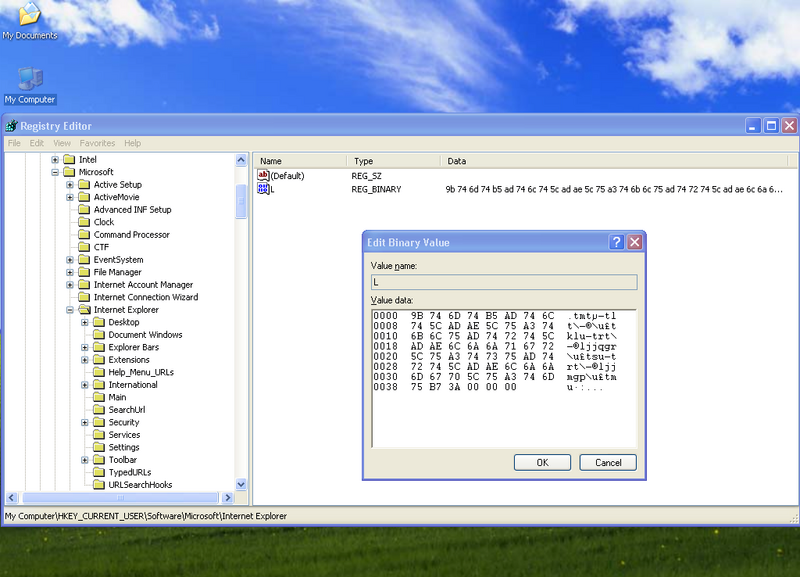Select the L binary value icon

point(263,189)
